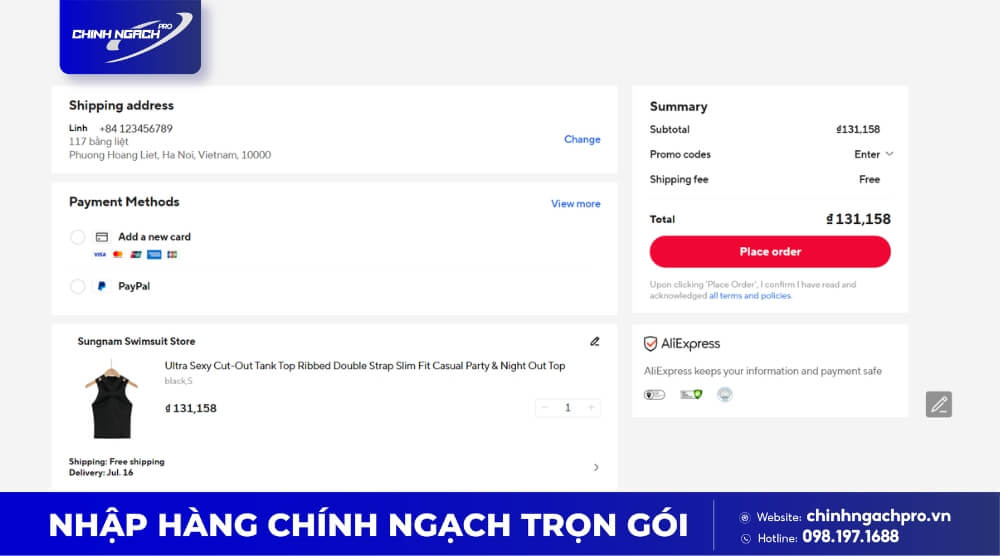The width and height of the screenshot is (1000, 556).
Task: Click the hotline number 098.197.1688
Action: (x=850, y=537)
